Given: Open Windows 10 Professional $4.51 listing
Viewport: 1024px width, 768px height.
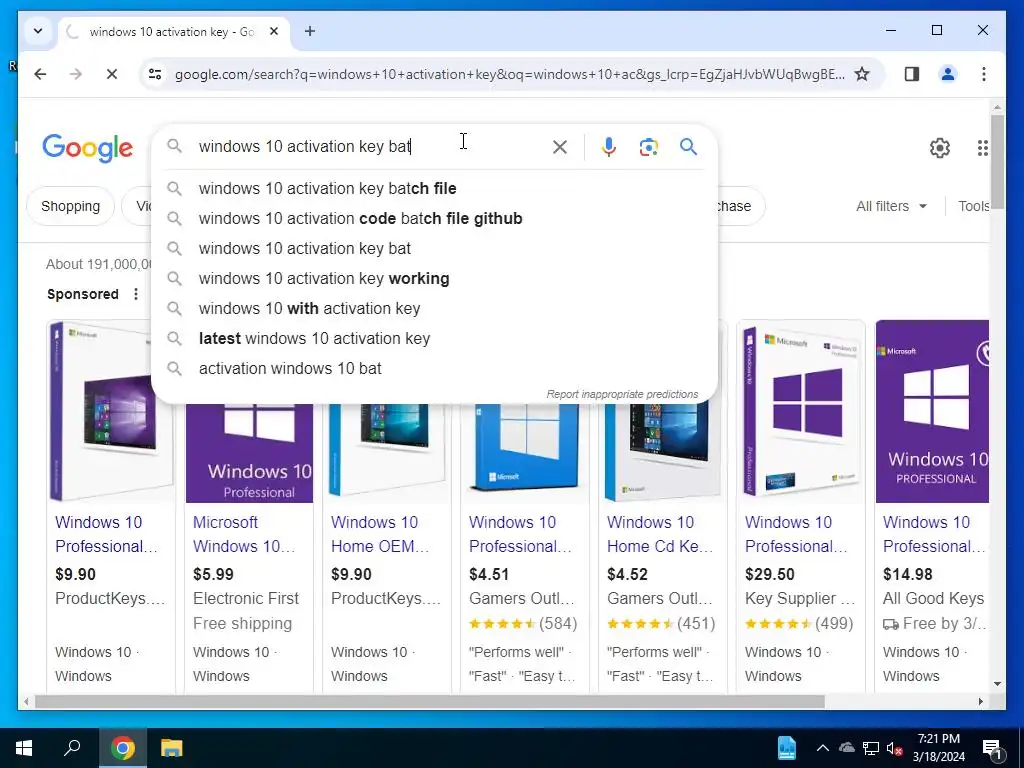Looking at the screenshot, I should (x=520, y=534).
